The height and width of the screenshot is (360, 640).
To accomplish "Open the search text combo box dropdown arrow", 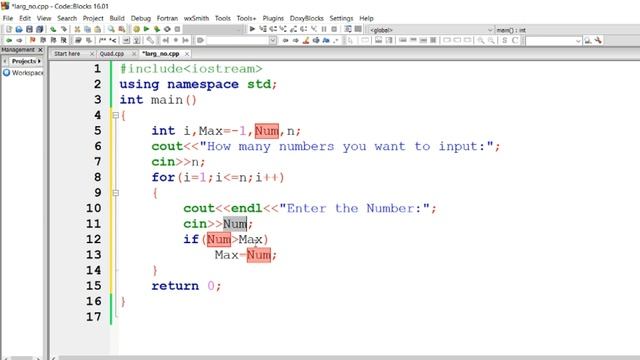I will 273,40.
